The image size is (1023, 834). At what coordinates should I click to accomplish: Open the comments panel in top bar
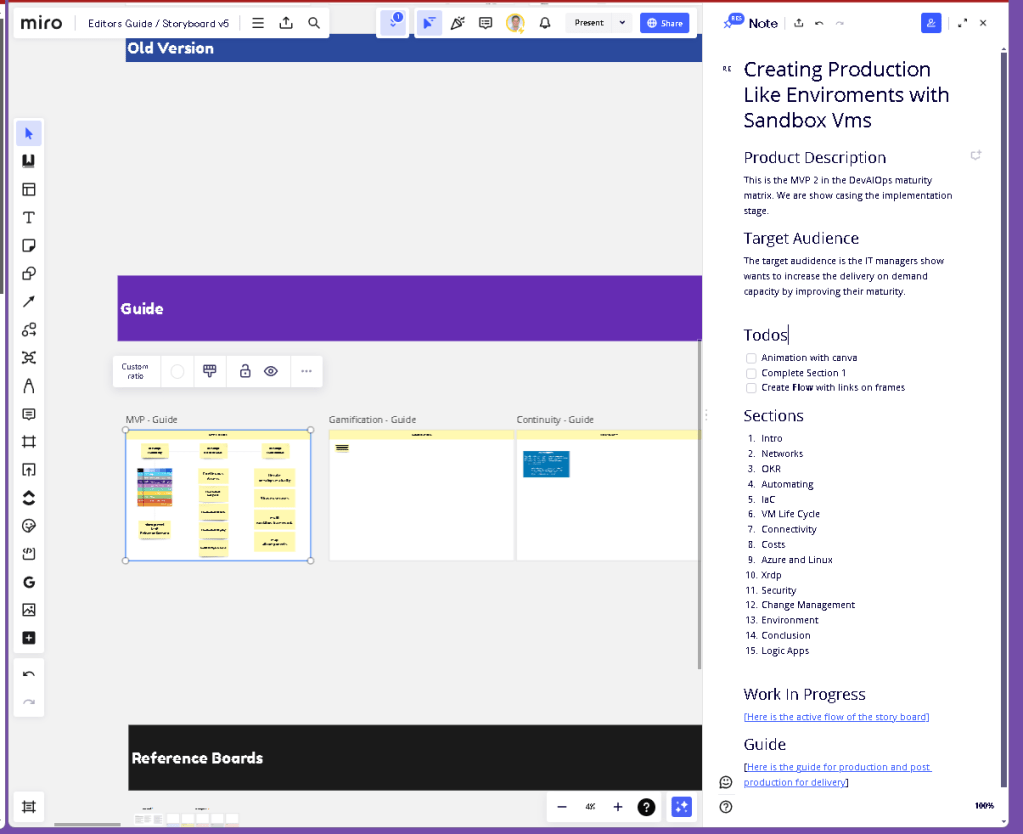pos(485,23)
